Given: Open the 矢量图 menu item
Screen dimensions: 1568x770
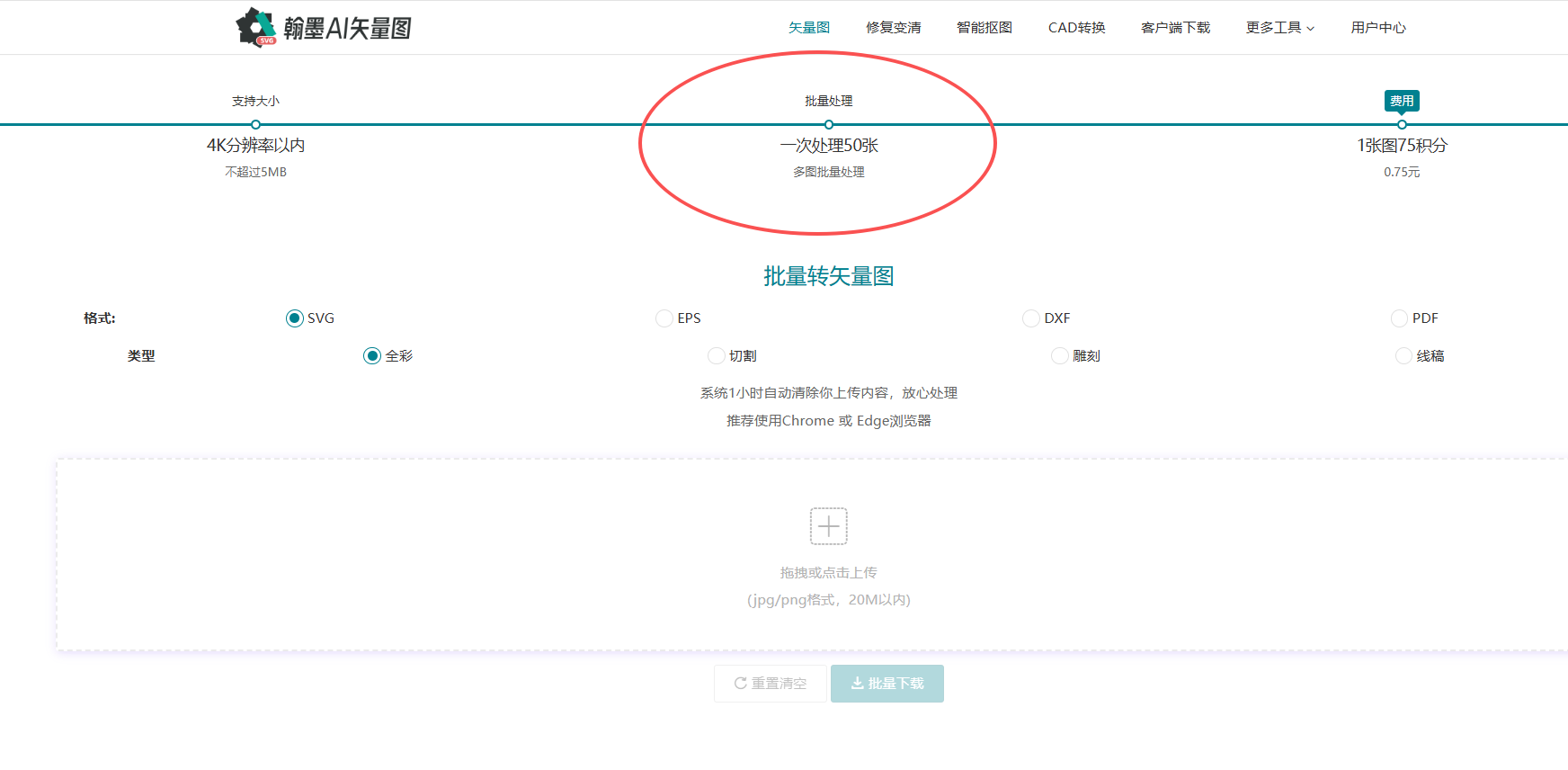Looking at the screenshot, I should click(809, 28).
